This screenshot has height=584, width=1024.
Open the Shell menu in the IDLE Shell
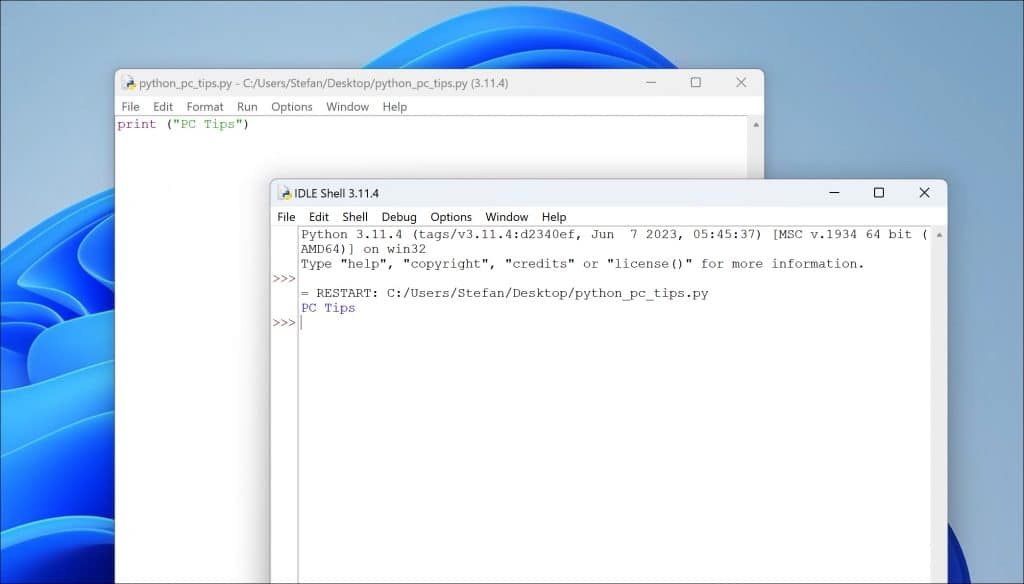(x=355, y=217)
